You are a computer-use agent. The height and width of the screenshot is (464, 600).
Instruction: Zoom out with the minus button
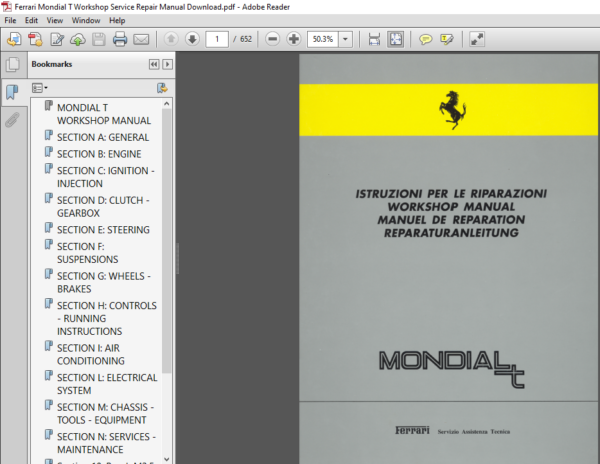coord(272,39)
